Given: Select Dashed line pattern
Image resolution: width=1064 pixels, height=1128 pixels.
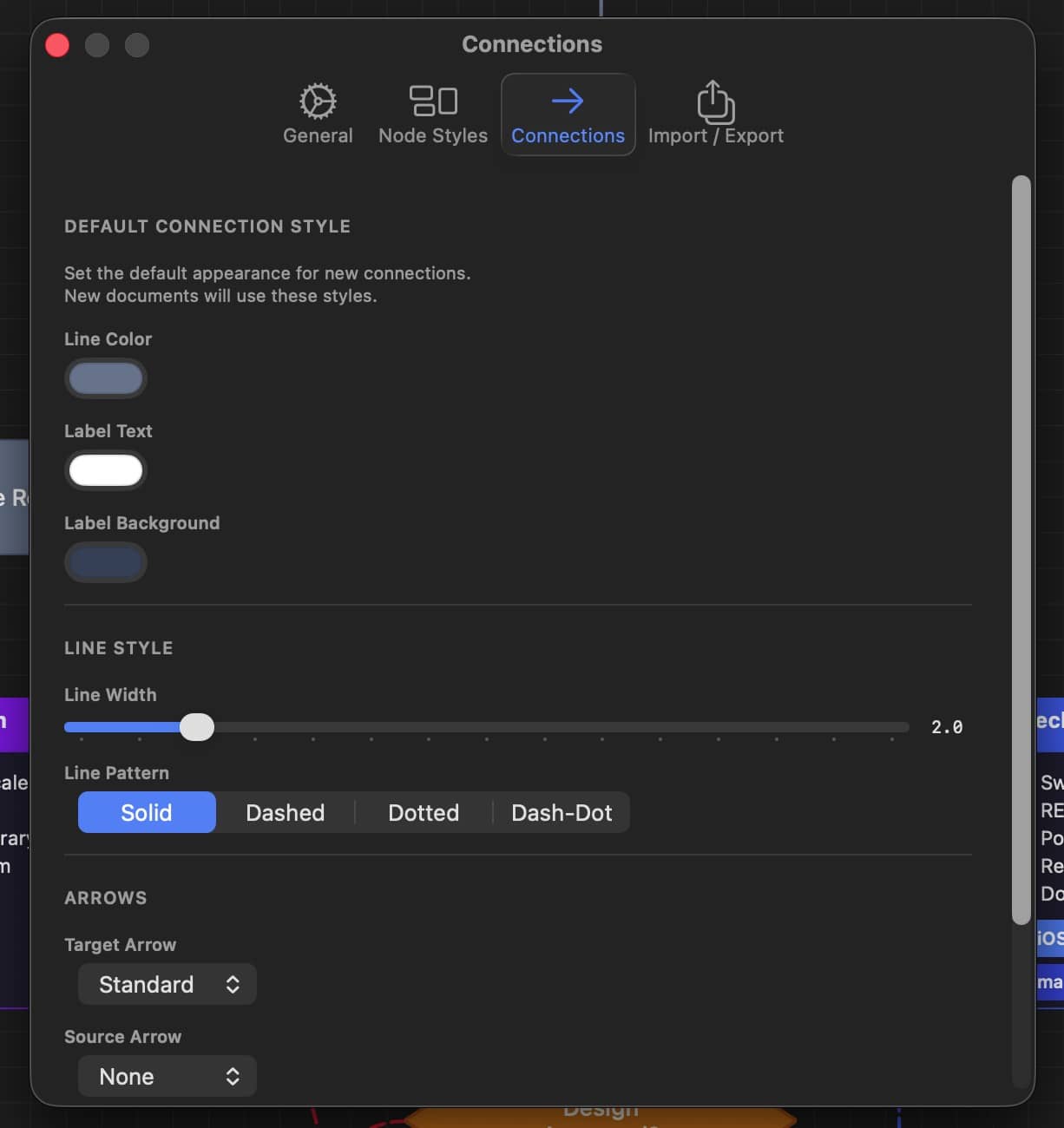Looking at the screenshot, I should click(285, 812).
